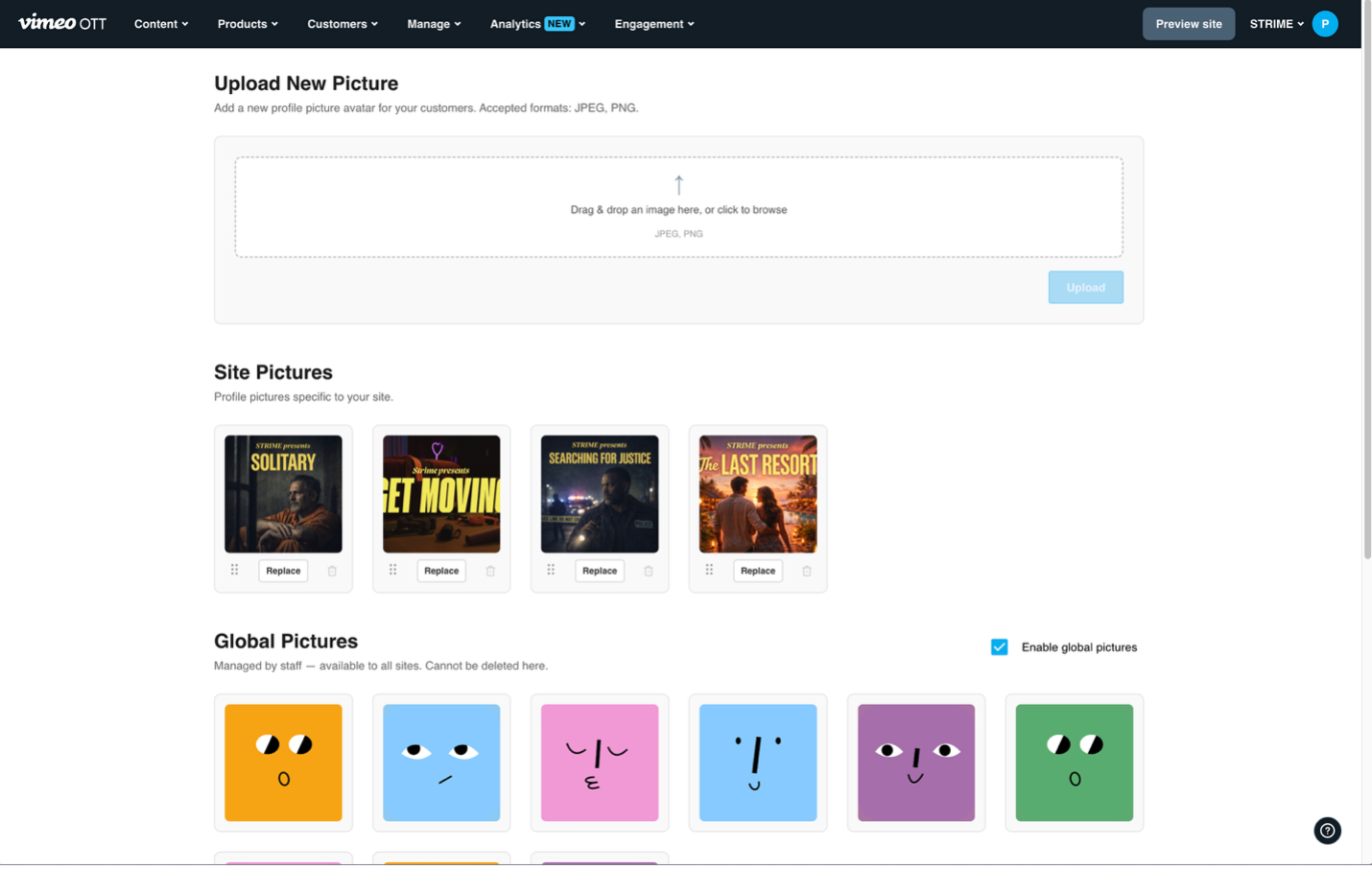Click the "Managed by staff" description text
The image size is (1372, 870).
381,666
